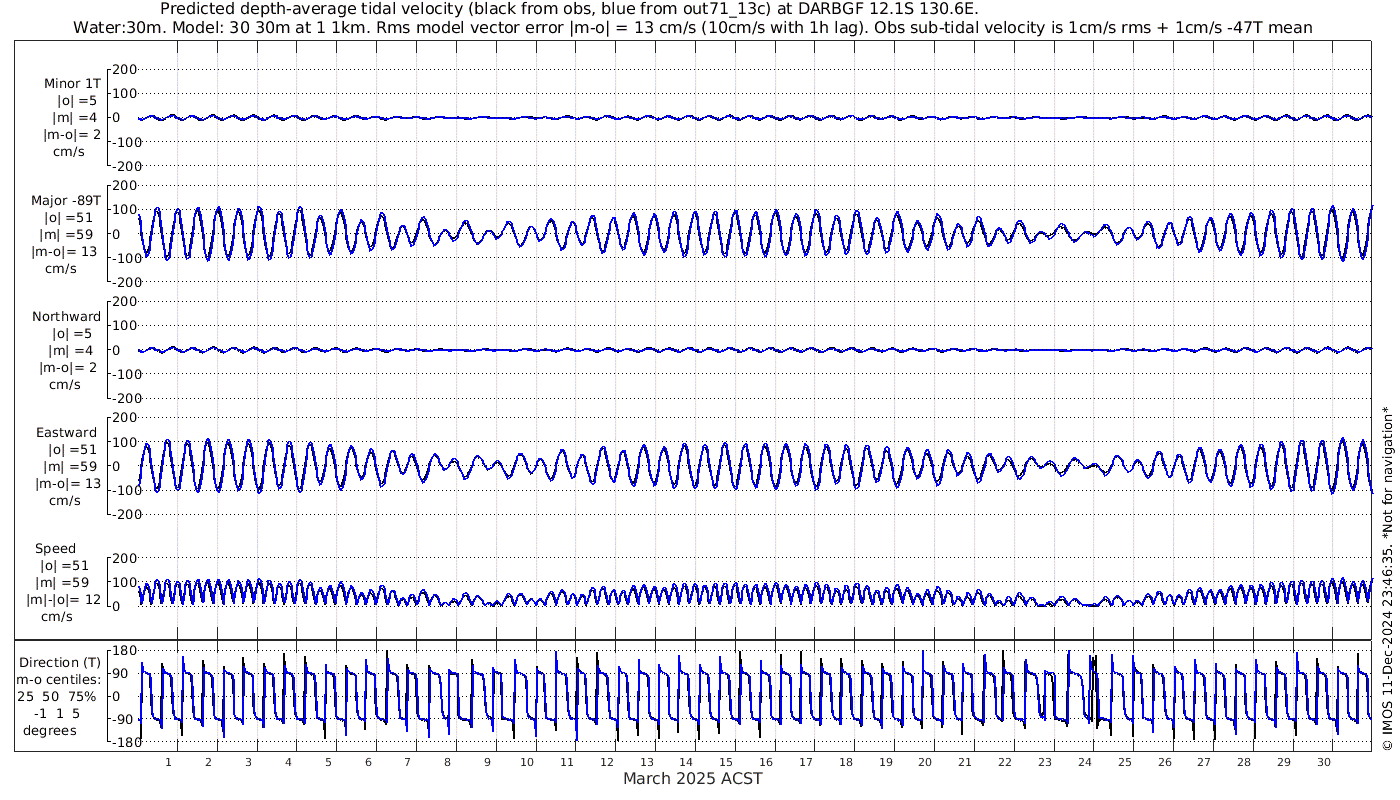Click day '5' on the date axis
The height and width of the screenshot is (800, 1400).
(328, 762)
